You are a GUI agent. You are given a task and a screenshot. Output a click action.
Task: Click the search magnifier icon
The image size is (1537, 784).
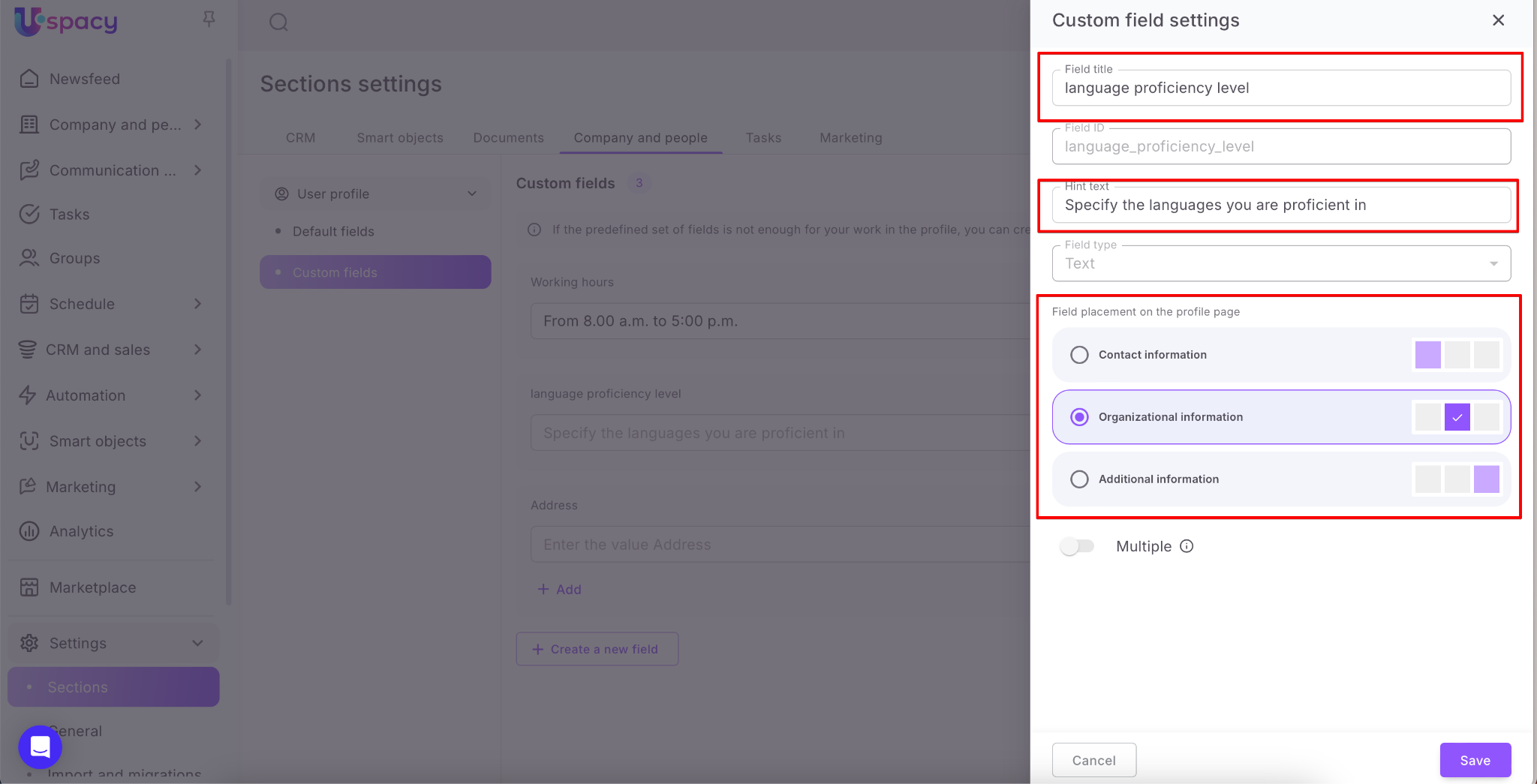coord(278,23)
